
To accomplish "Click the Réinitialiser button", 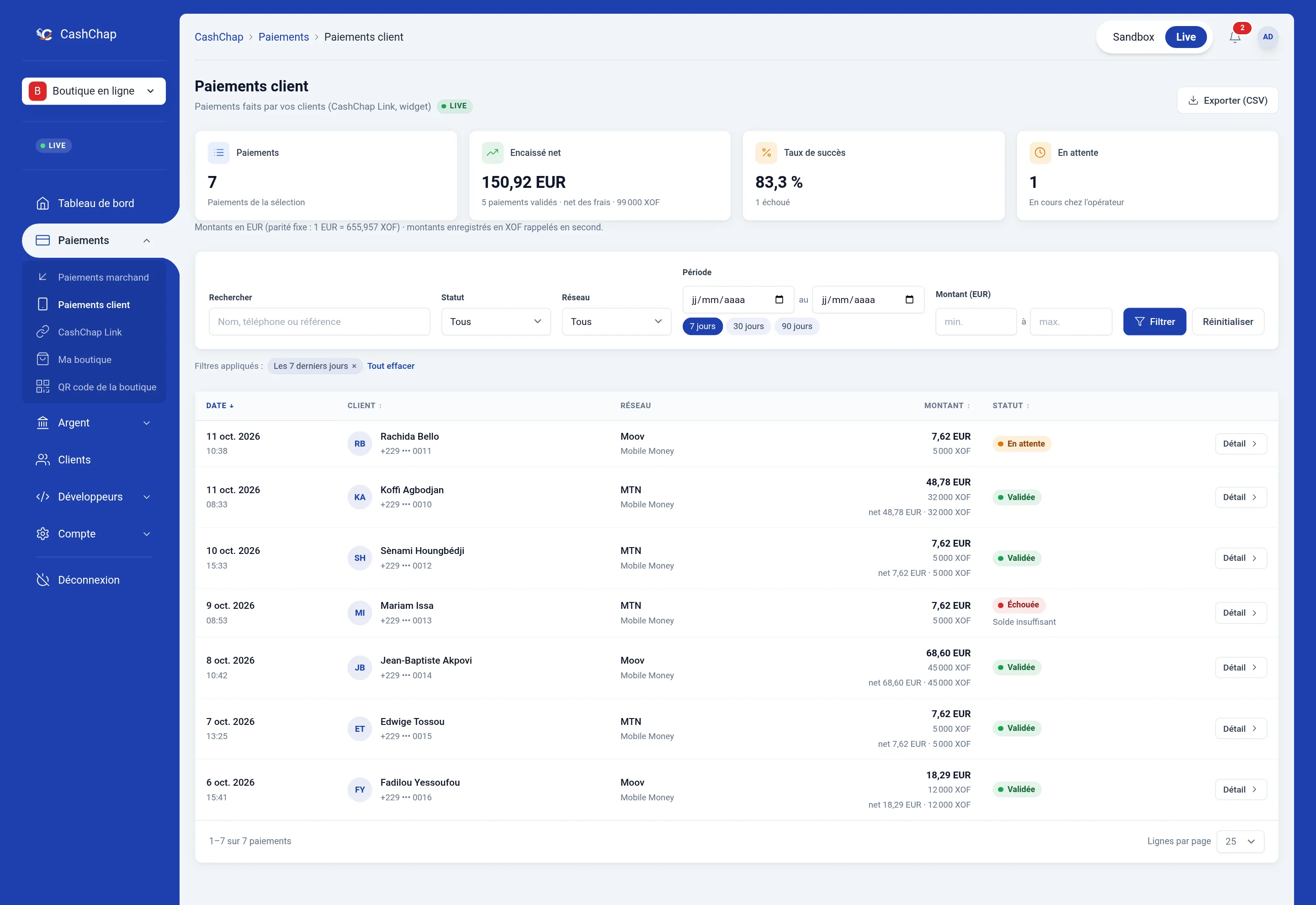I will (1228, 321).
